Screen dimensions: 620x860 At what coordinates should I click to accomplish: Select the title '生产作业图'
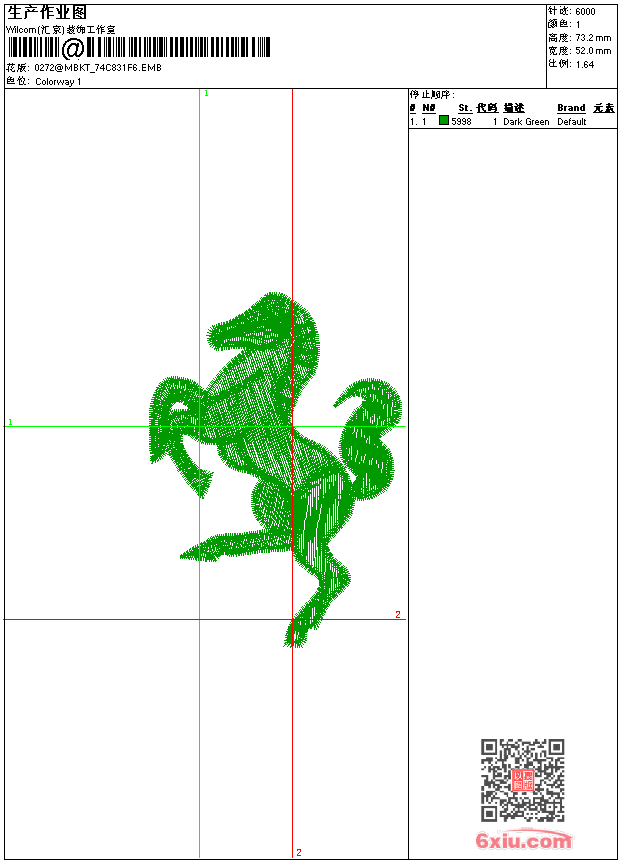pos(47,13)
